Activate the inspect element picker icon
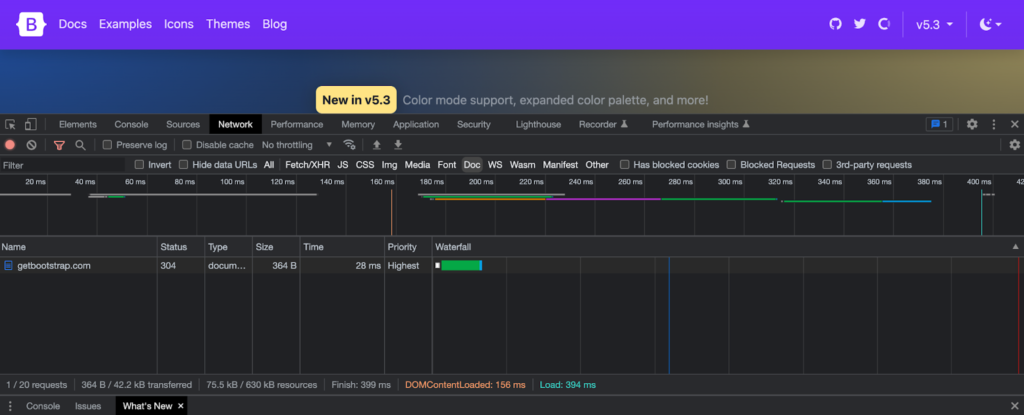 (x=10, y=124)
